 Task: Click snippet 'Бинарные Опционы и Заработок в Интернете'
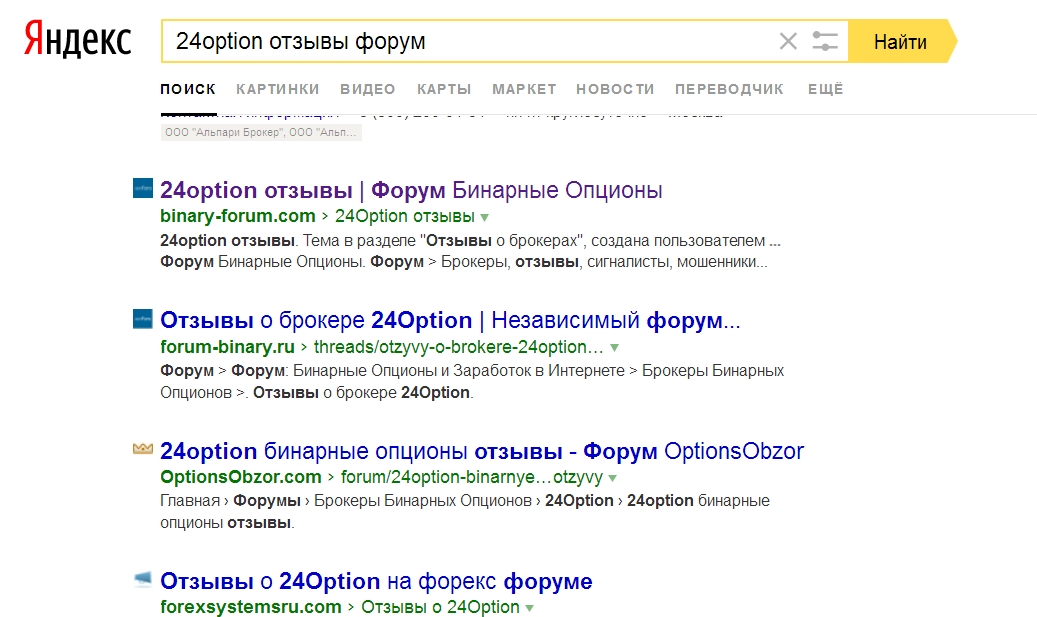[458, 371]
